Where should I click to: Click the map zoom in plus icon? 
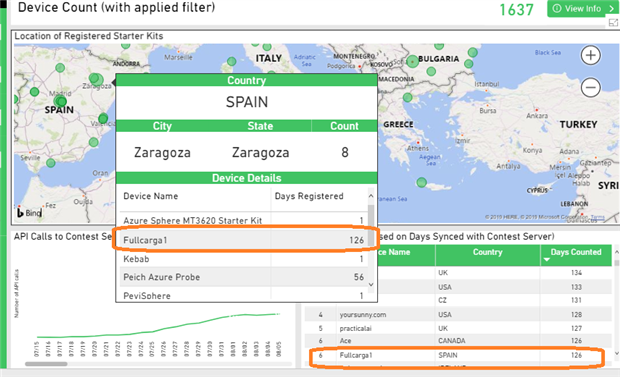[x=590, y=55]
